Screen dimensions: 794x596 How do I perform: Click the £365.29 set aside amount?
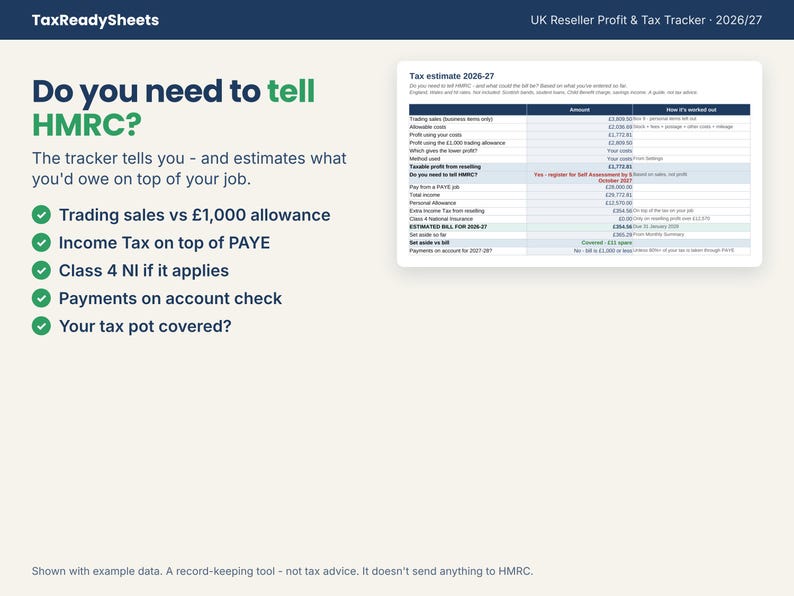(x=622, y=235)
